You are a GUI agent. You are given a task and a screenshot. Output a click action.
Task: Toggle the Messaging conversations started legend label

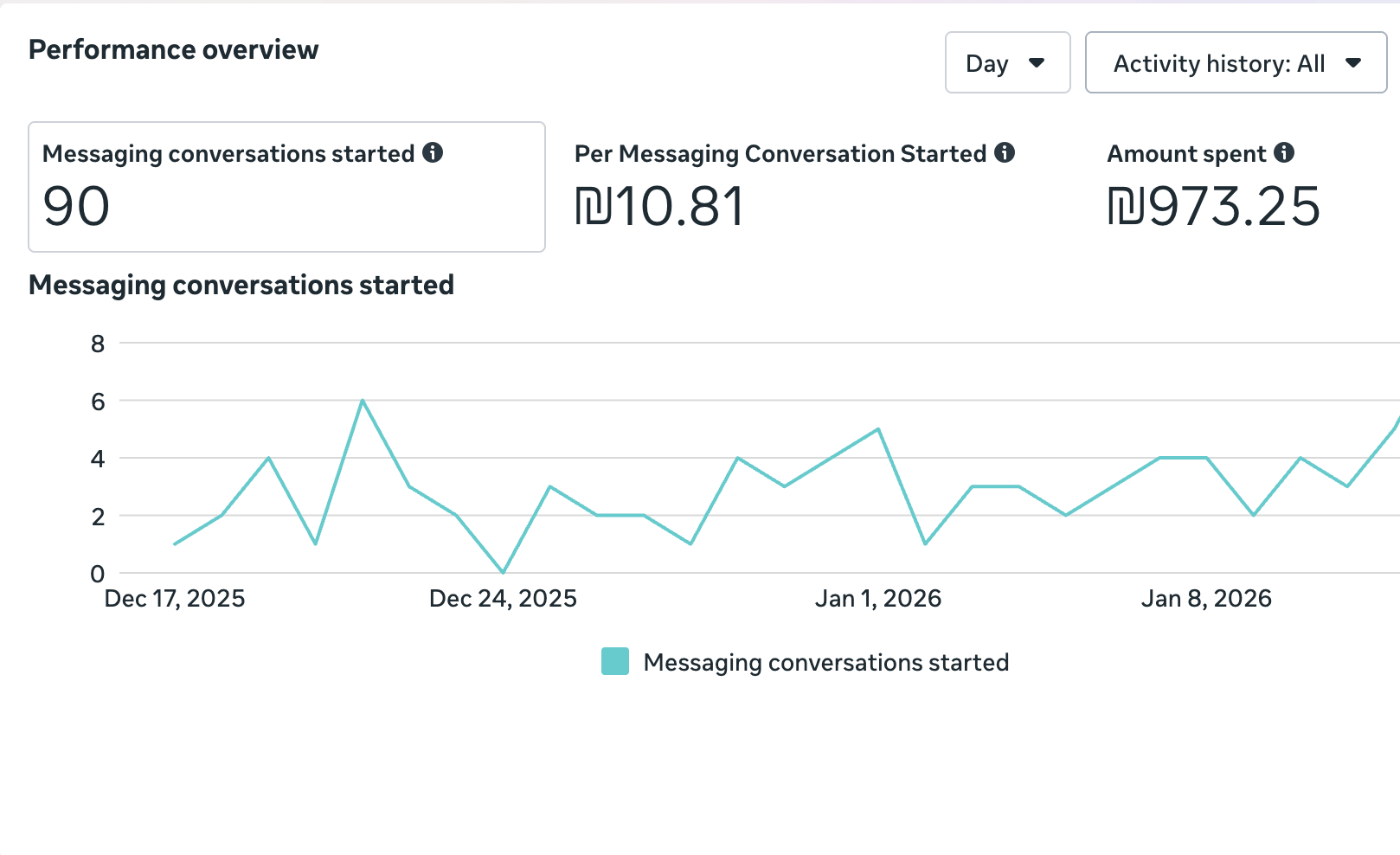(x=825, y=663)
